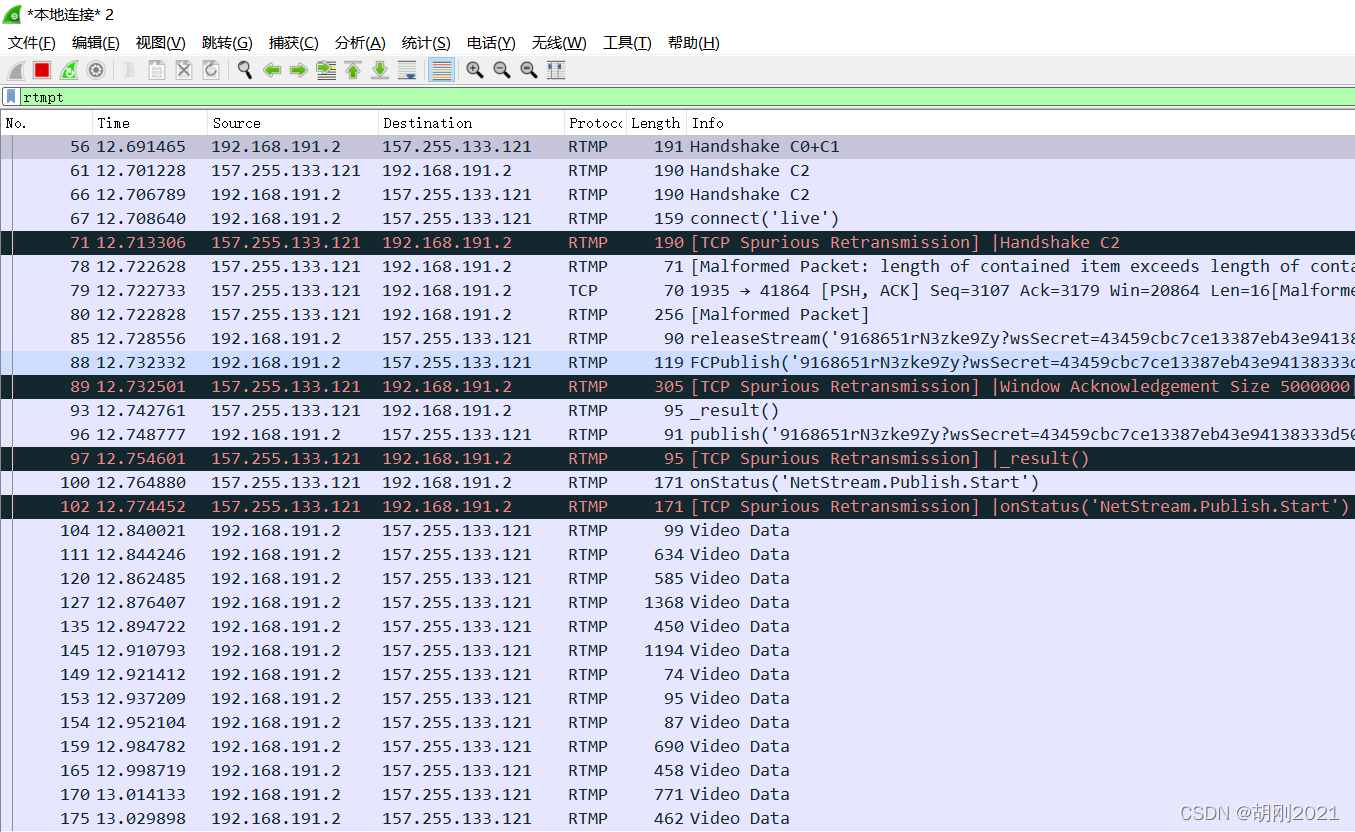Select packet 145 Video Data length 1194
The width and height of the screenshot is (1355, 832).
click(x=677, y=651)
